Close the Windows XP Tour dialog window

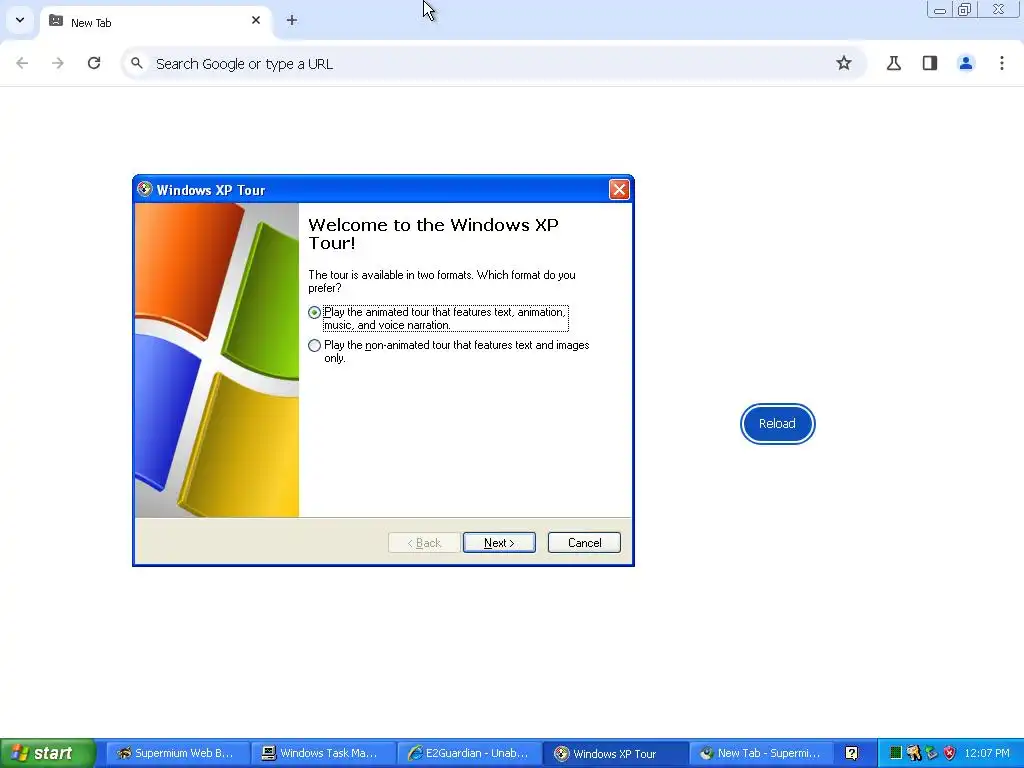point(618,190)
